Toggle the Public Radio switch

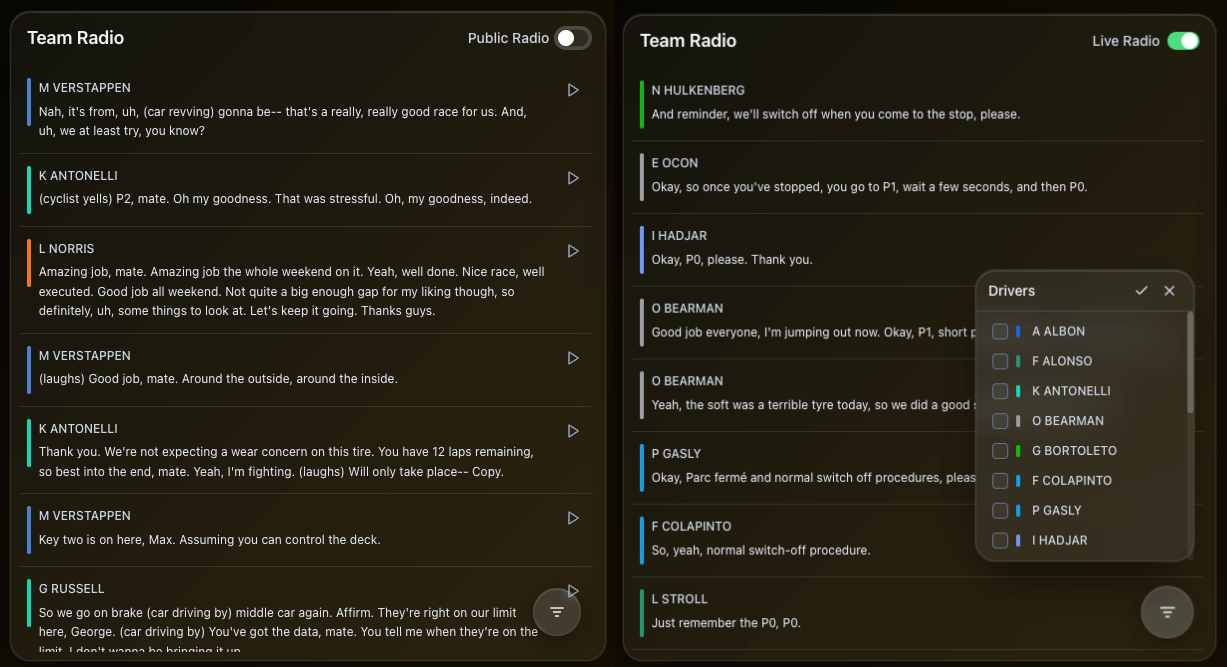(573, 38)
